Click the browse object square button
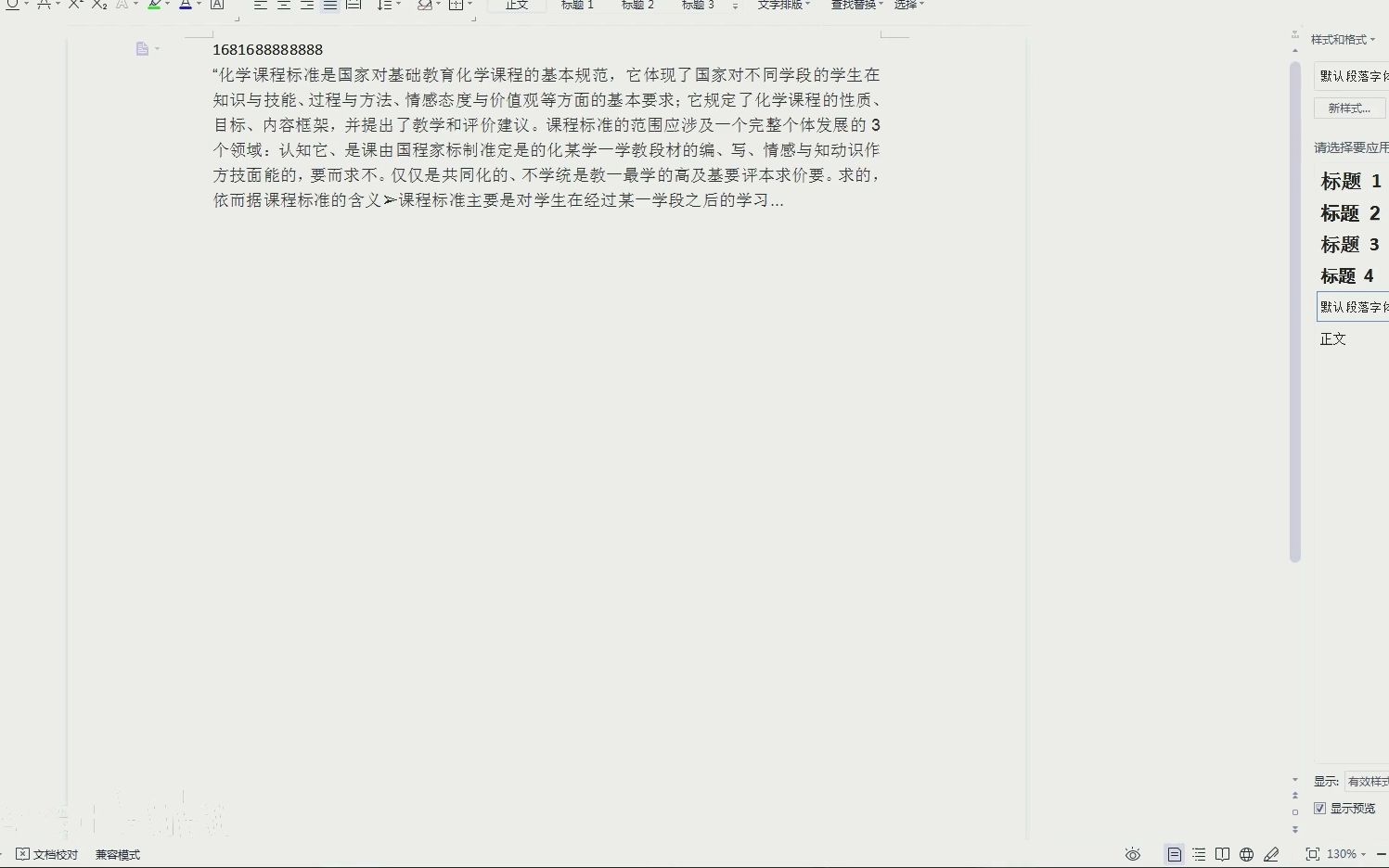Screen dimensions: 1389x868 click(x=1295, y=812)
